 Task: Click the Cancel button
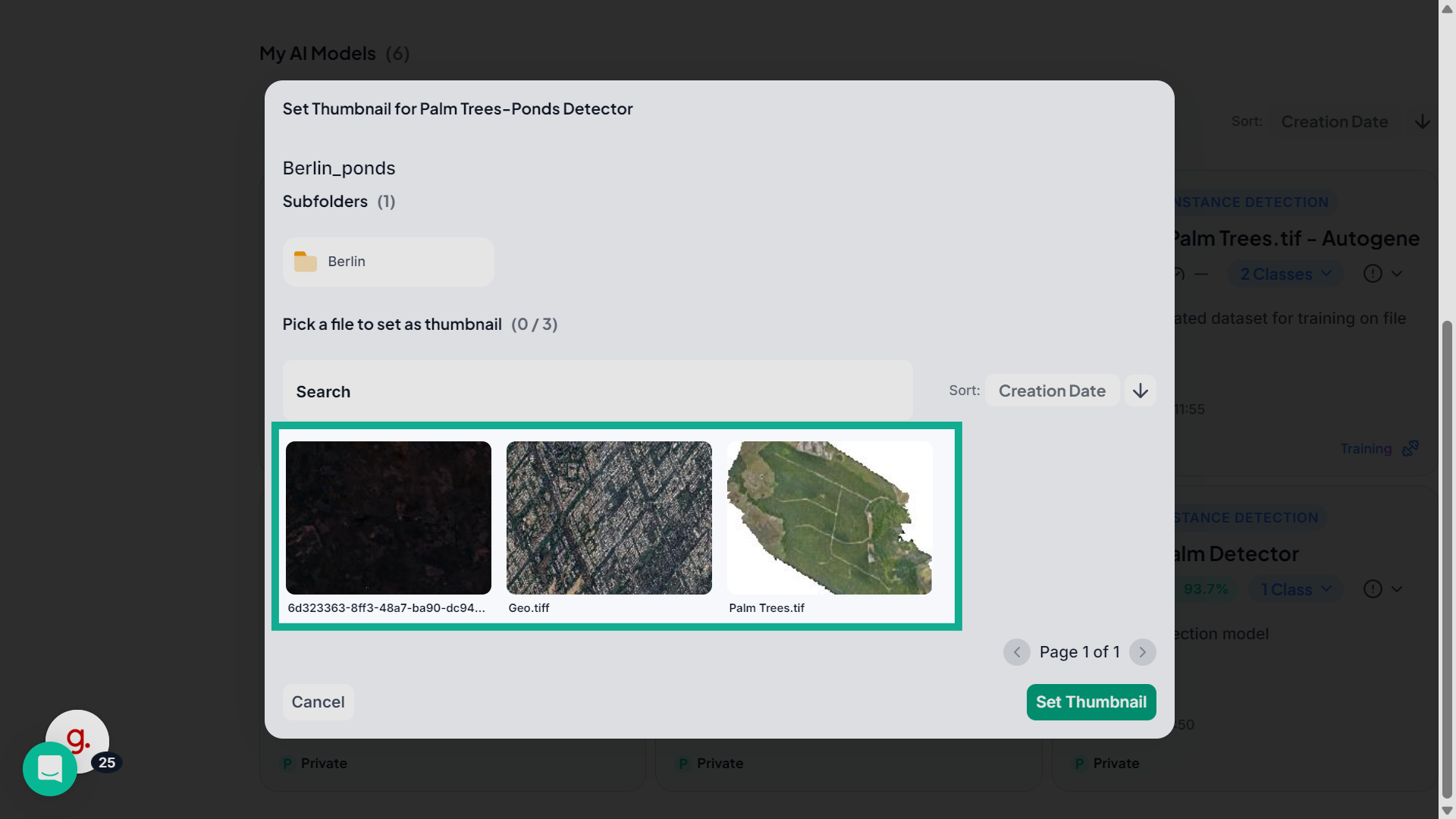(x=318, y=702)
